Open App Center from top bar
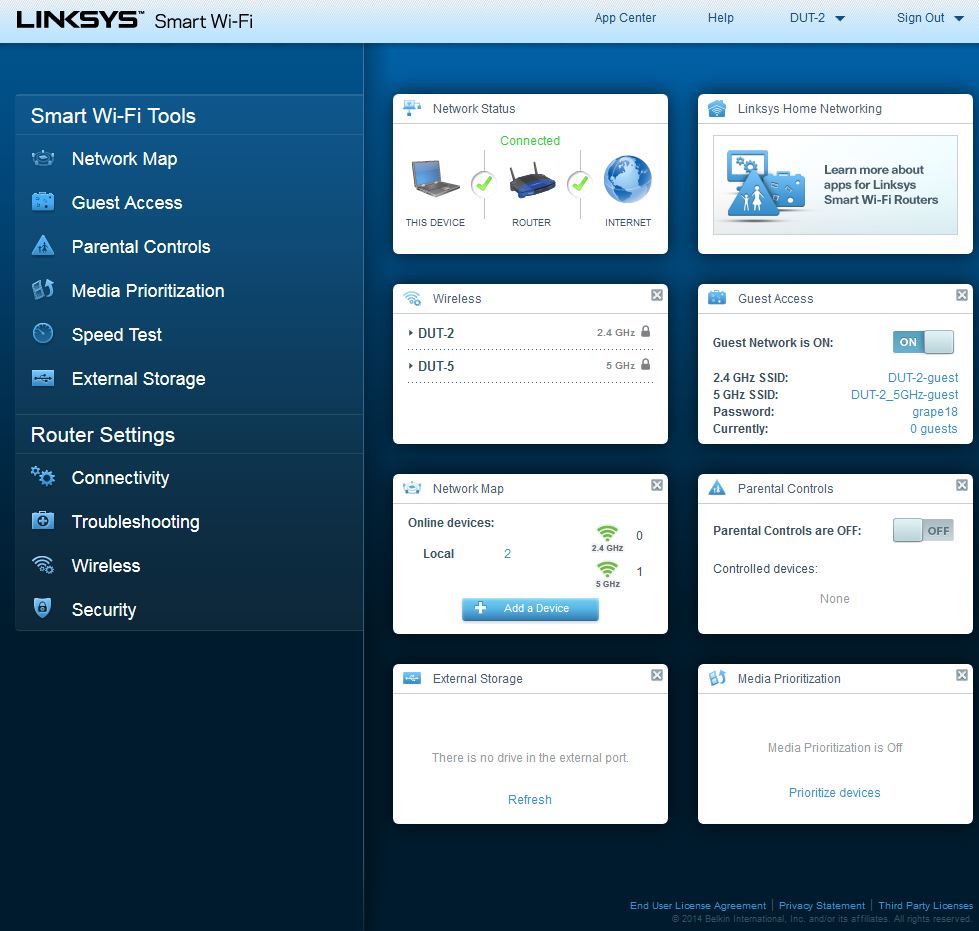Image resolution: width=979 pixels, height=931 pixels. click(x=625, y=18)
